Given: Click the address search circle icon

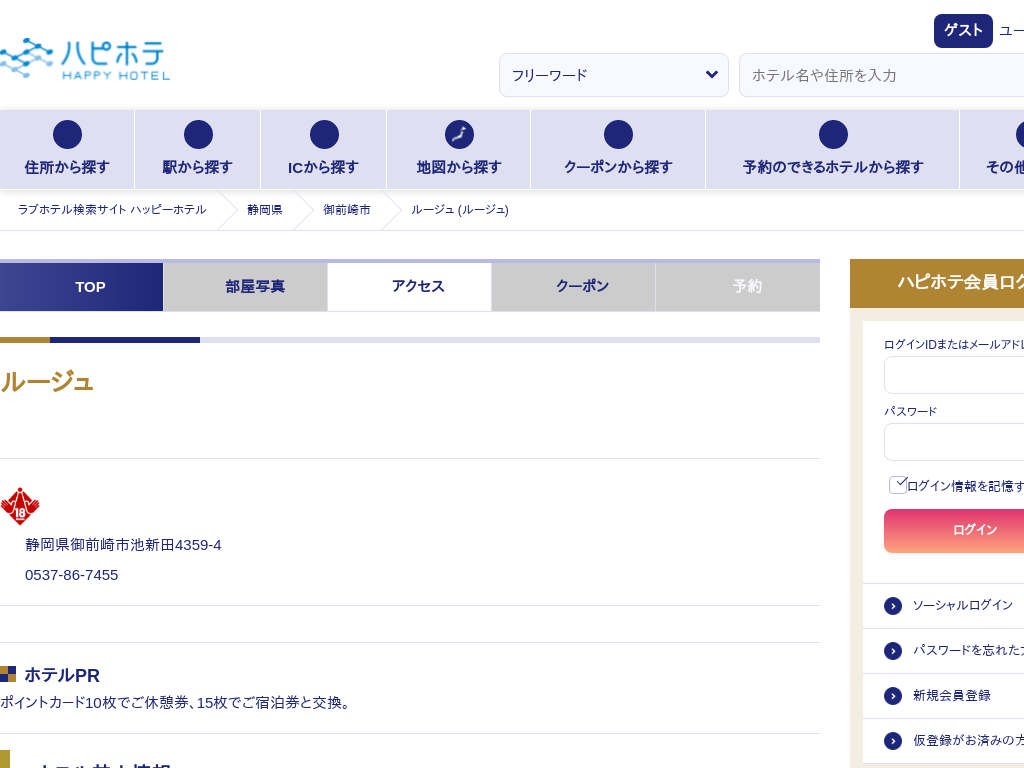Looking at the screenshot, I should tap(67, 135).
